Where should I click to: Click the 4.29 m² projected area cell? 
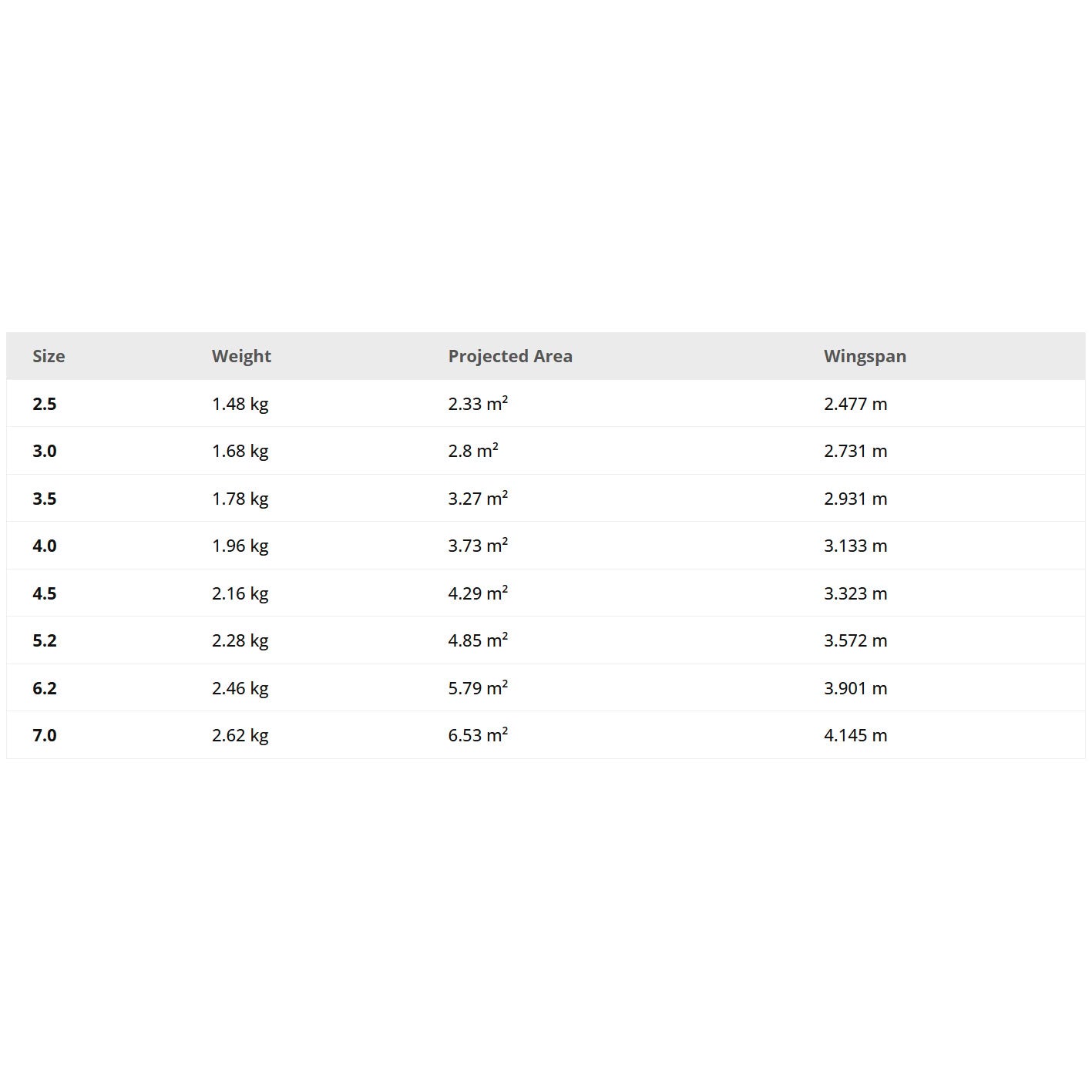[478, 593]
